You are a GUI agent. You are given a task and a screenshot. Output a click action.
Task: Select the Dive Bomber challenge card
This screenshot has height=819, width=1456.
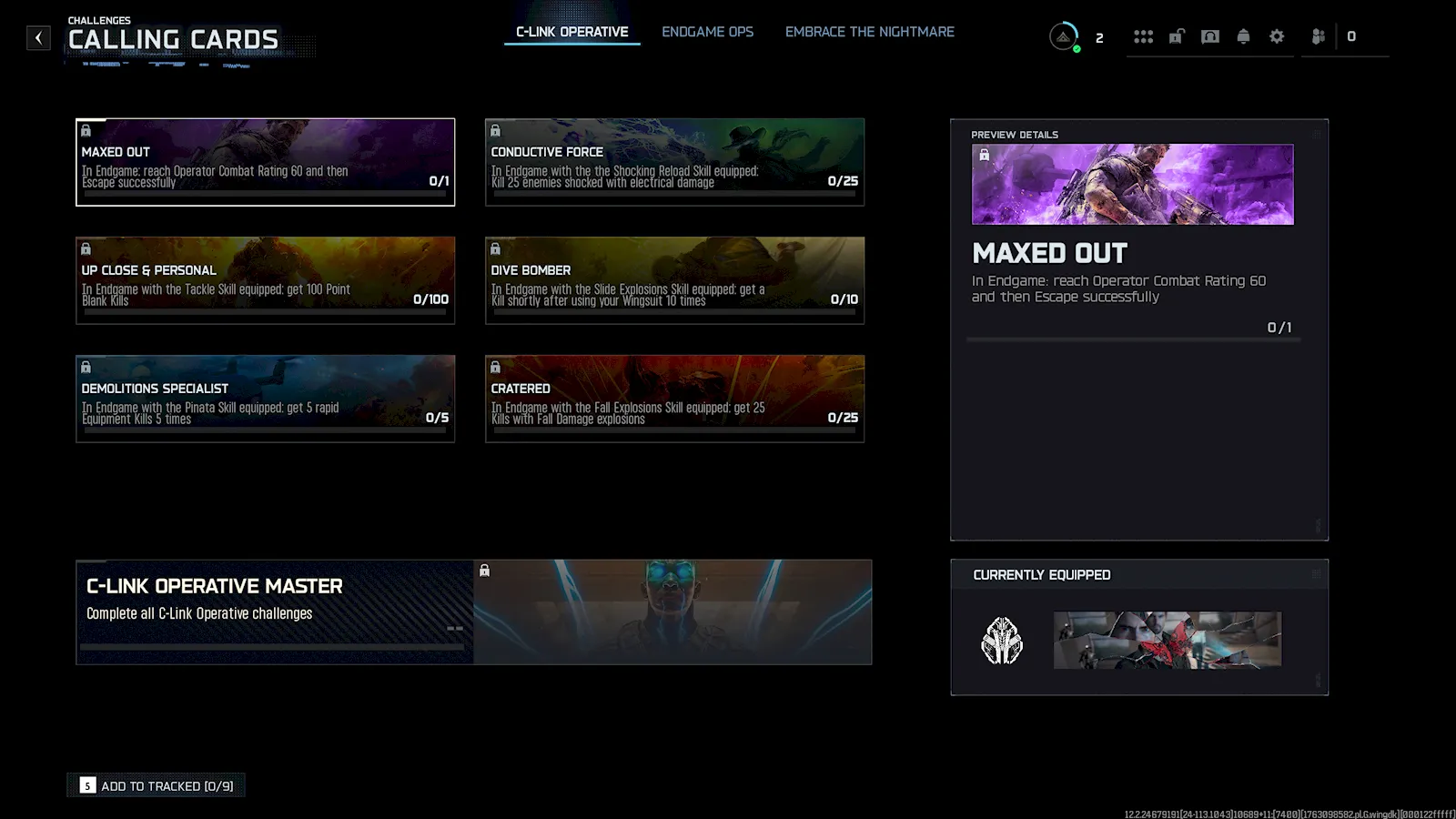click(x=674, y=280)
